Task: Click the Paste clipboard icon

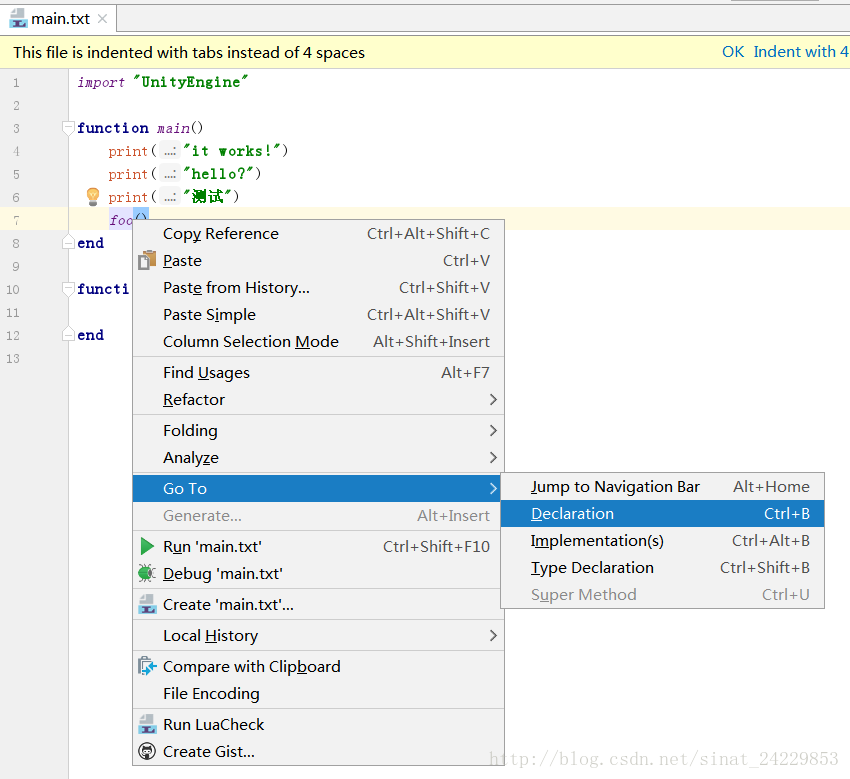Action: point(147,261)
